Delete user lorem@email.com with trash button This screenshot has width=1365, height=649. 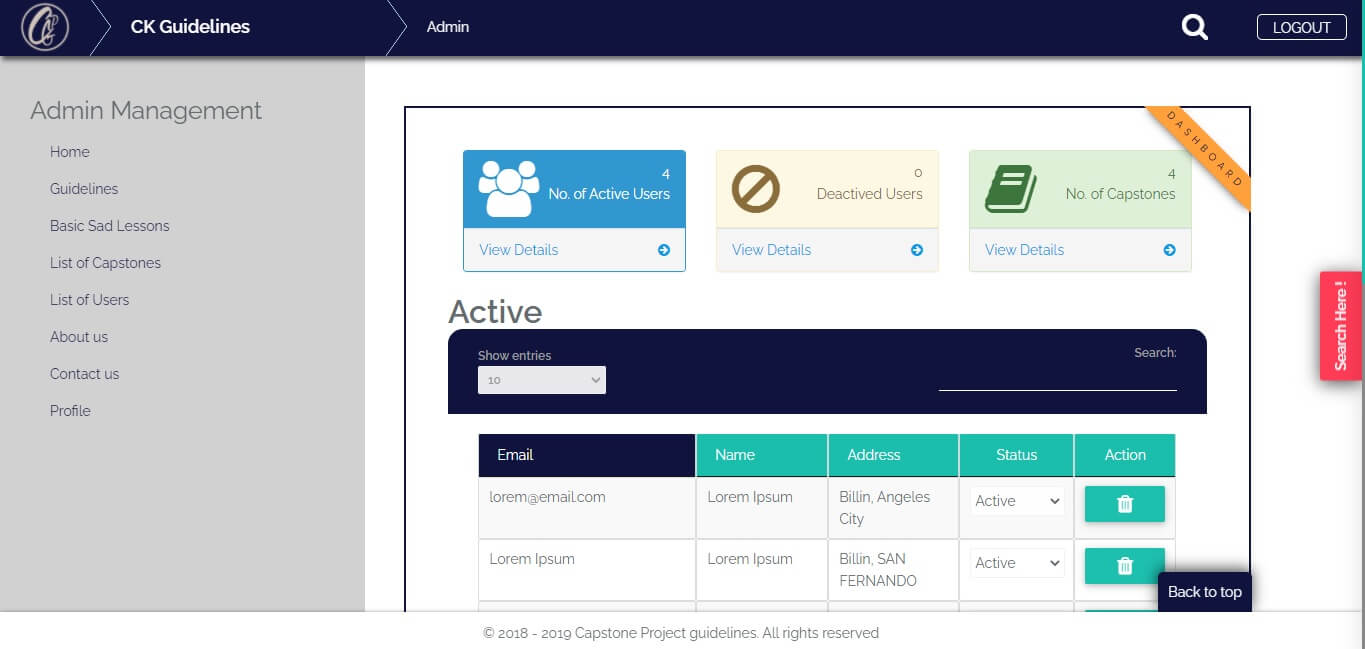1125,504
